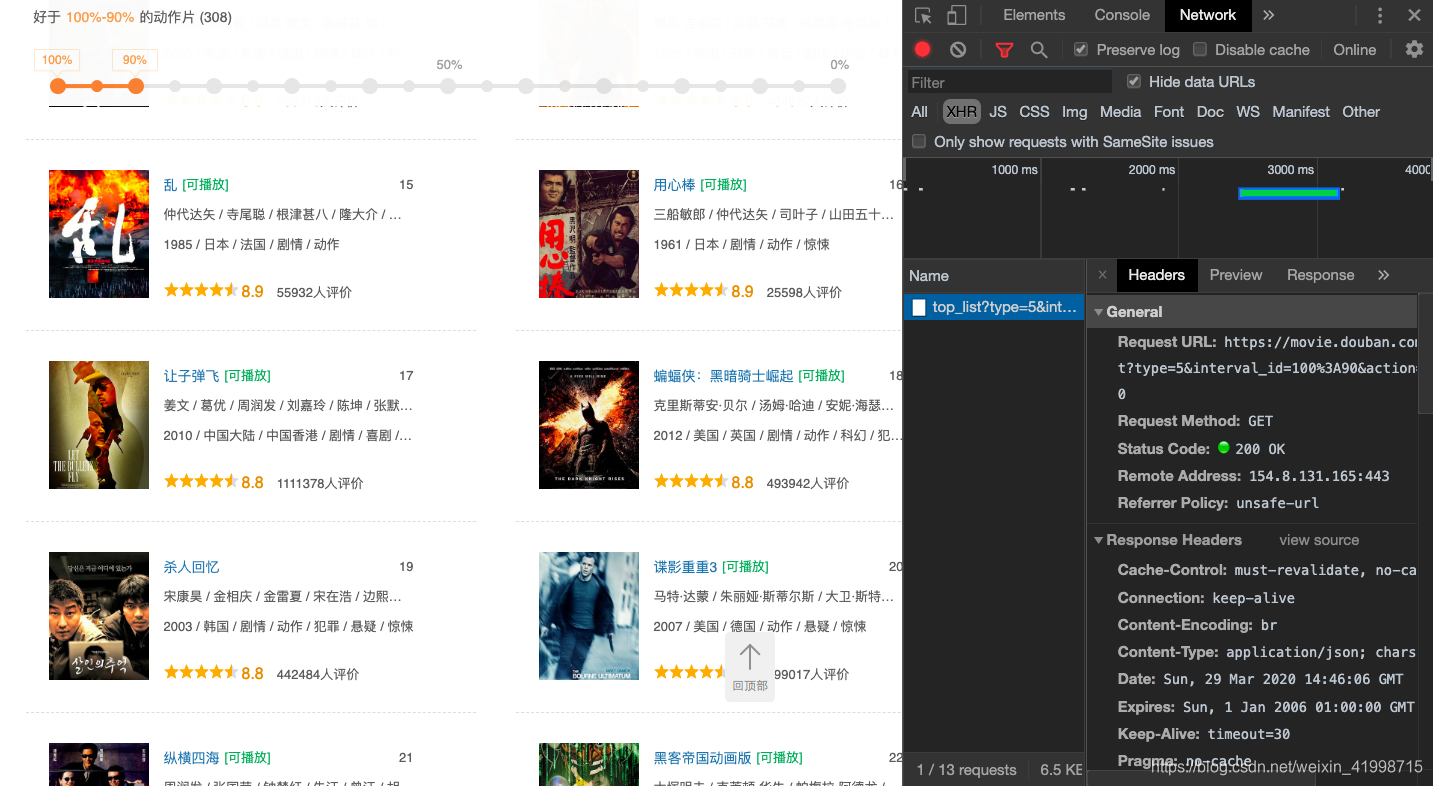This screenshot has width=1433, height=786.
Task: Close the DevTools panel
Action: pos(1414,15)
